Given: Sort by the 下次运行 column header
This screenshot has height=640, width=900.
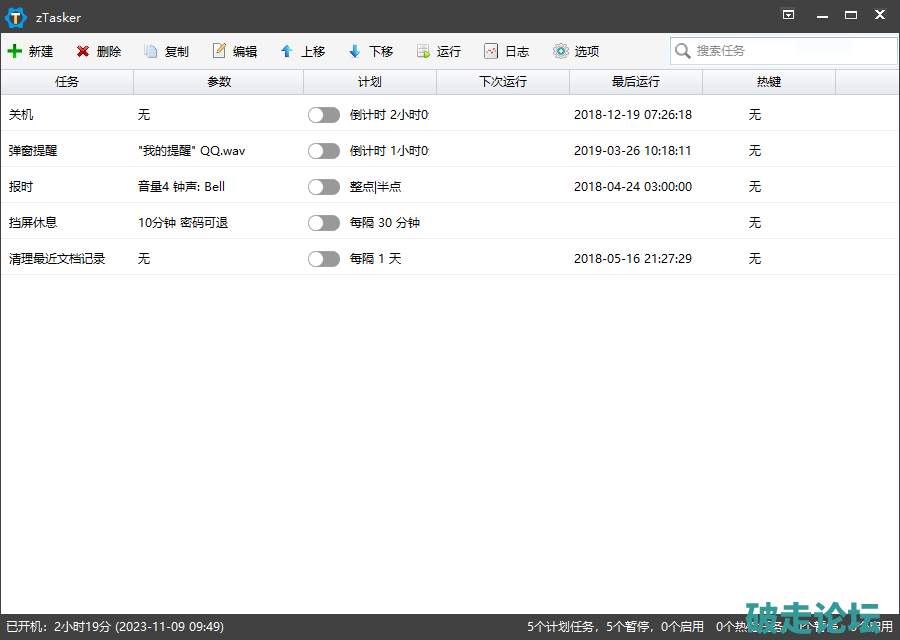Looking at the screenshot, I should tap(503, 82).
